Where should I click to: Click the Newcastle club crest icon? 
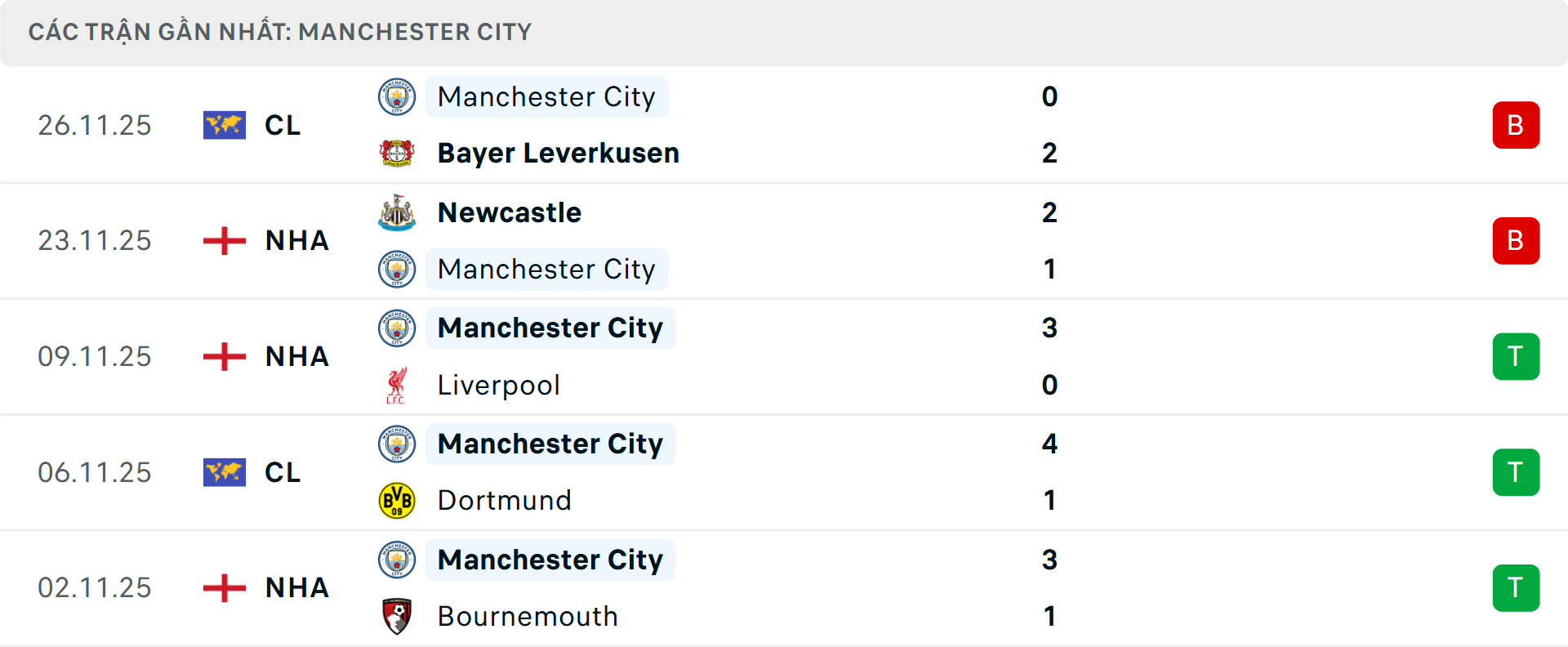pyautogui.click(x=397, y=212)
